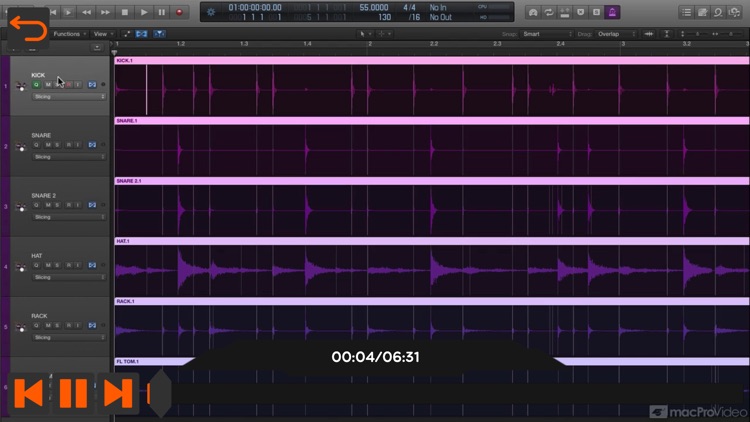Open LCD display settings gear
Screen dimensions: 750x422
click(211, 12)
